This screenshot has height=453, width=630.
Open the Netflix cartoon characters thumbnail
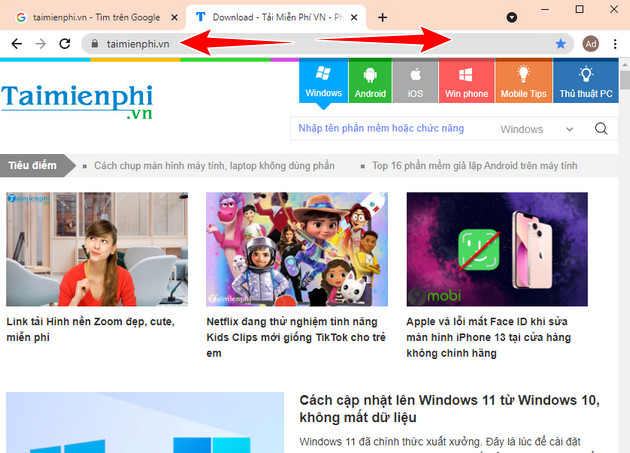(x=297, y=249)
